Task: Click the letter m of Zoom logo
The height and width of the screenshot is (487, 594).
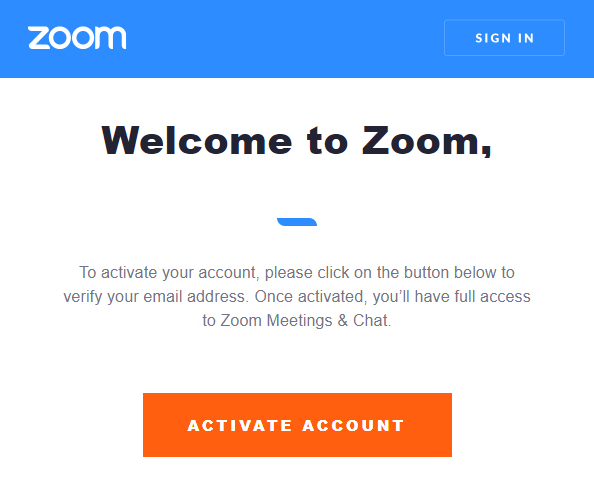Action: 110,38
